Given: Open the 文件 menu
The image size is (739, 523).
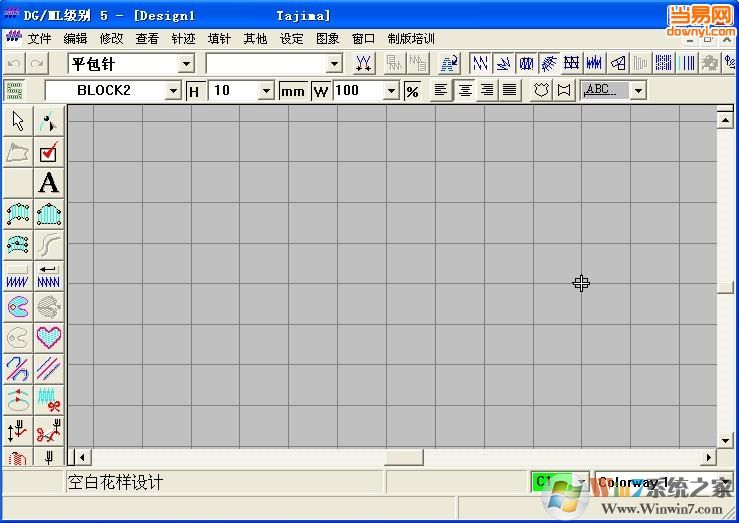Looking at the screenshot, I should point(39,39).
